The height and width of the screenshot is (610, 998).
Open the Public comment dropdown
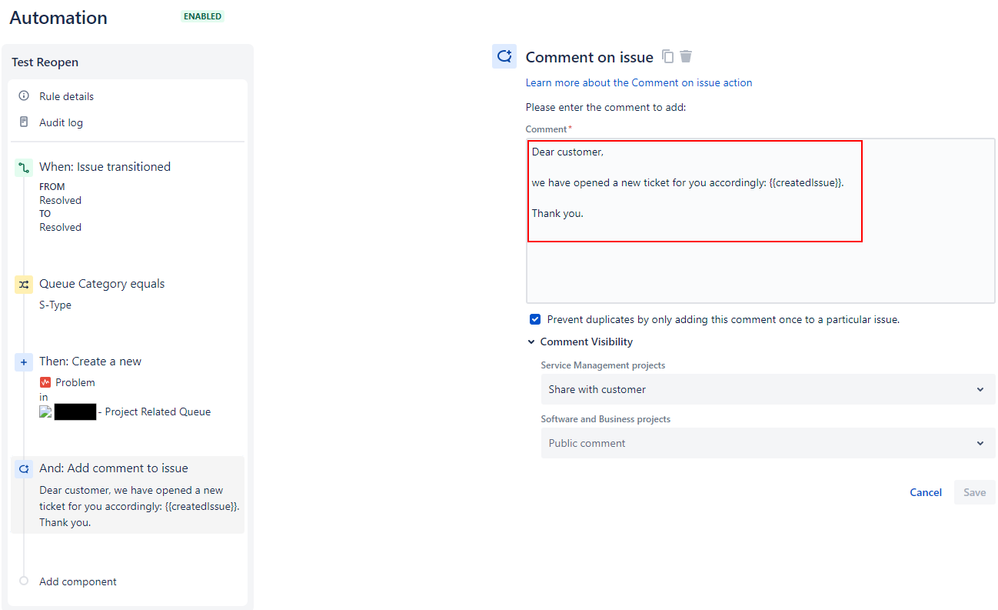768,443
